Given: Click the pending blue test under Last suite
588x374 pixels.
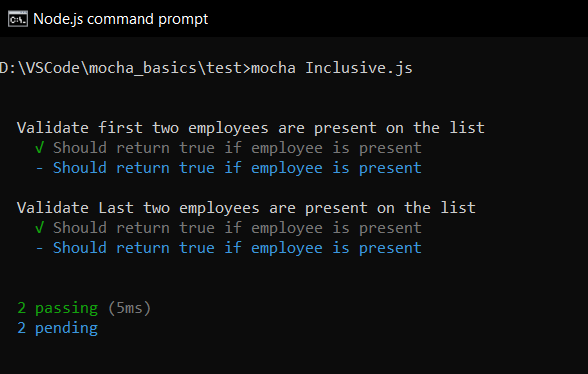Looking at the screenshot, I should coord(237,248).
